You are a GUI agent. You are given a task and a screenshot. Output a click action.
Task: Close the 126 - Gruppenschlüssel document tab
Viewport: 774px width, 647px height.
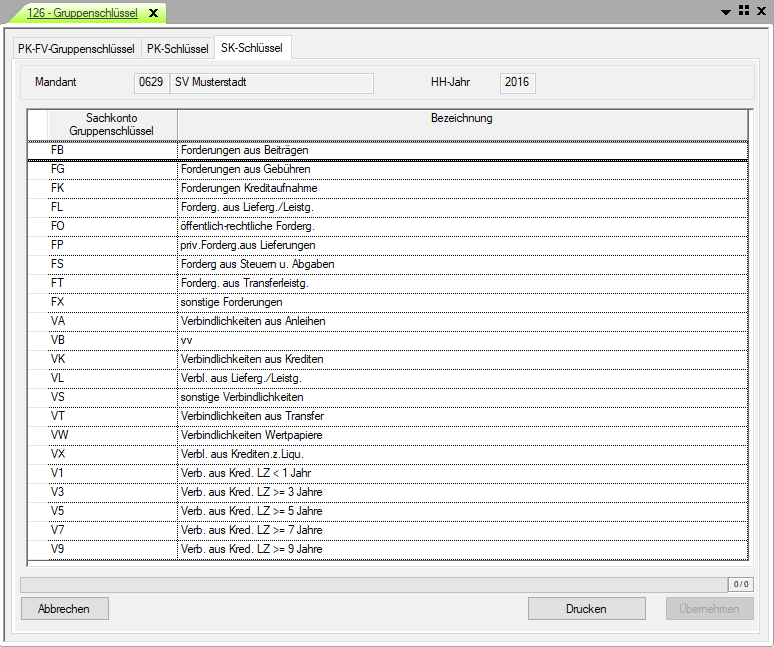[x=153, y=13]
